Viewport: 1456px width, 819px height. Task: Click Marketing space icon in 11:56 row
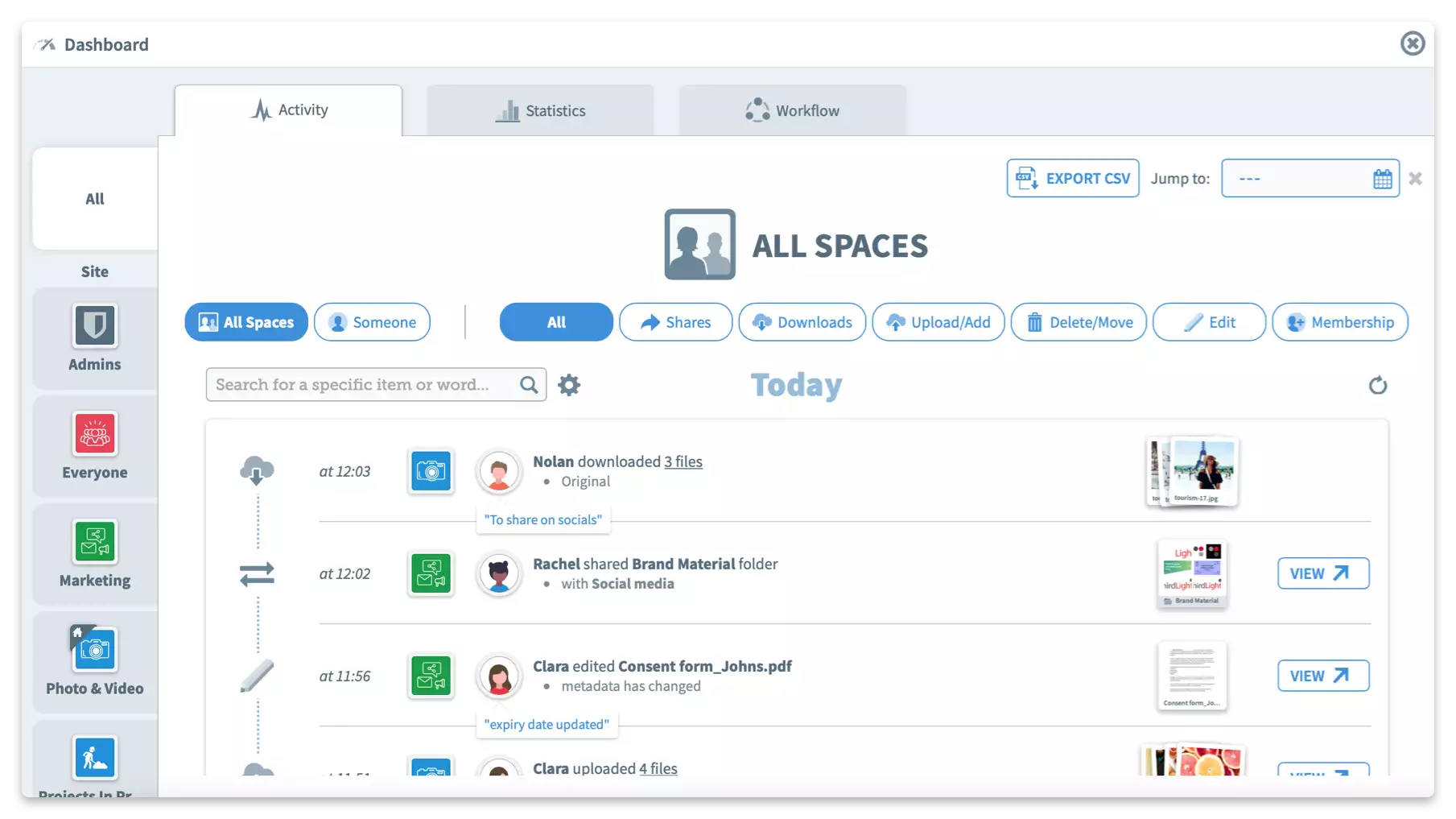click(431, 676)
